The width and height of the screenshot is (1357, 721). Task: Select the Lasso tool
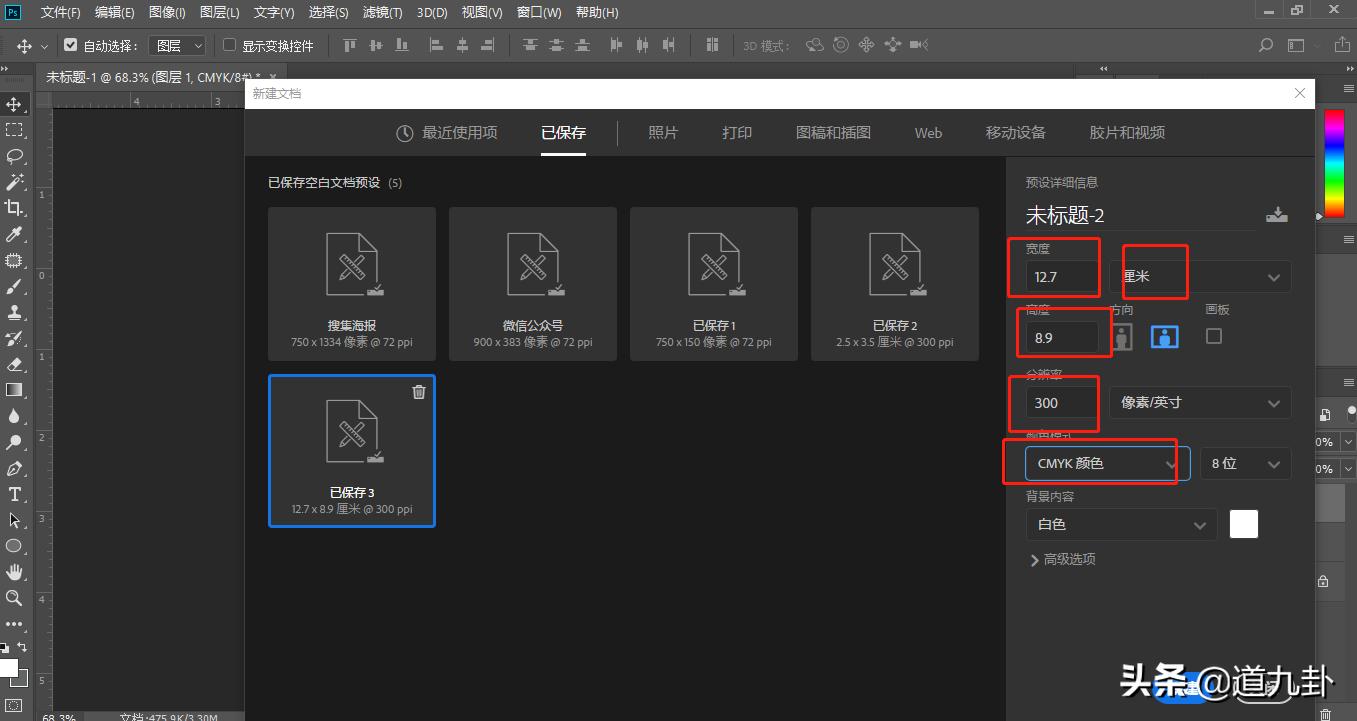tap(13, 155)
